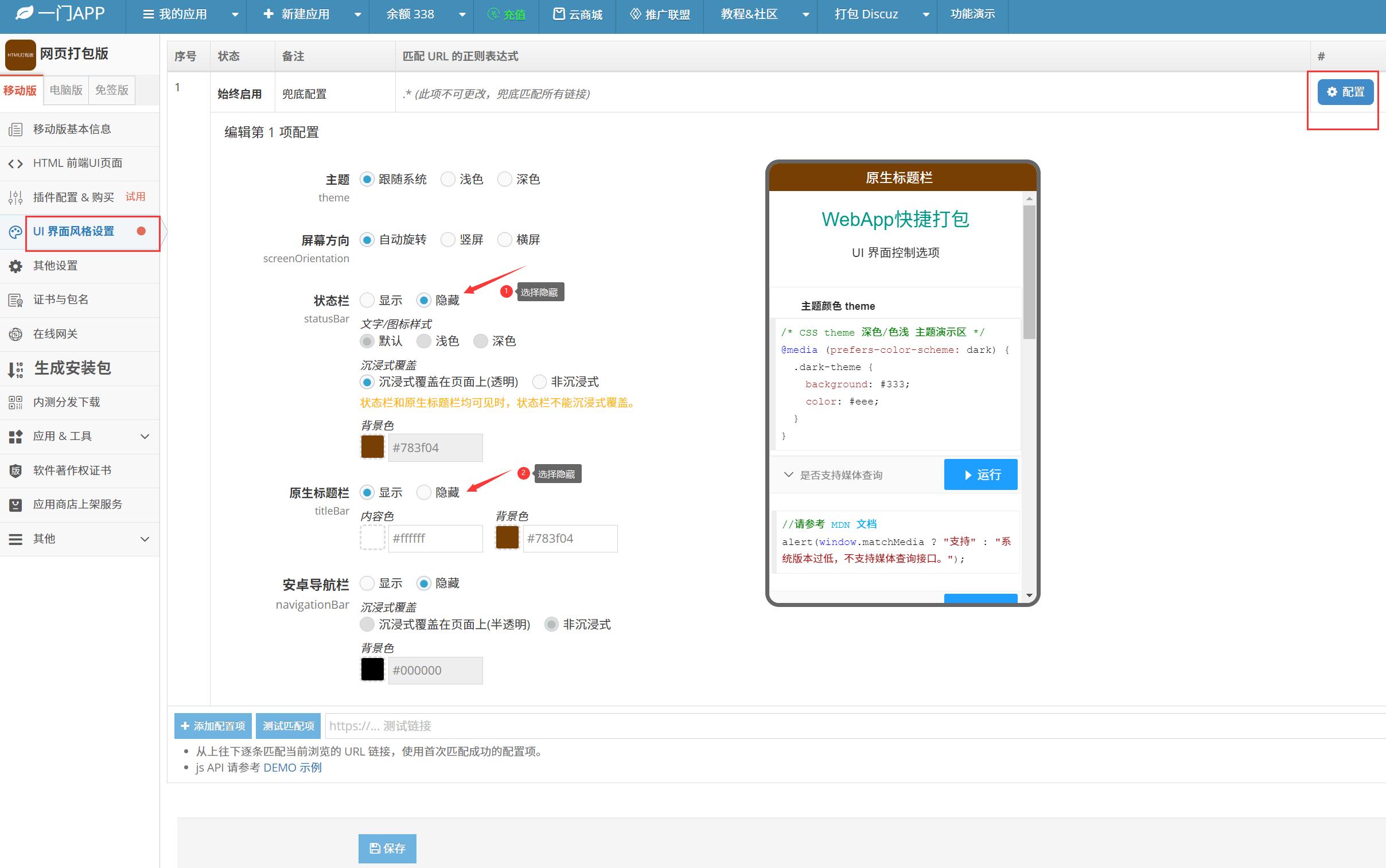
Task: Open 生成安装包 sidebar item
Action: [80, 368]
